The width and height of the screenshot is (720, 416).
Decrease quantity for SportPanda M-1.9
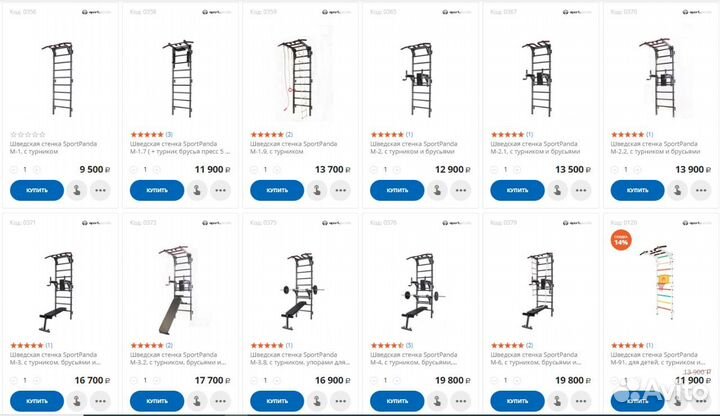[x=255, y=169]
